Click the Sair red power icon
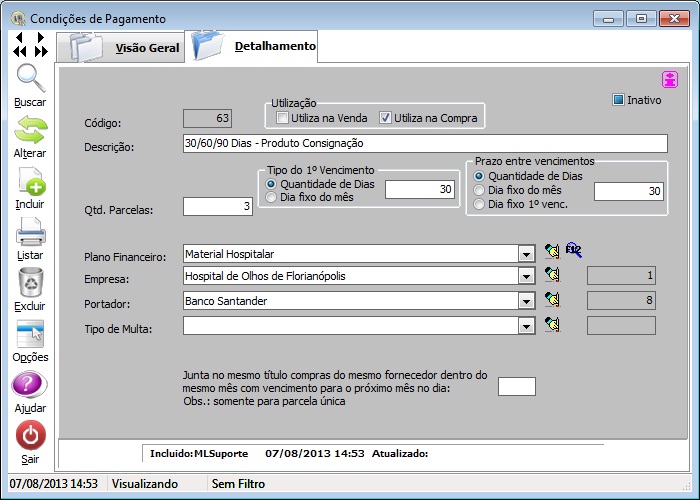700x500 pixels. point(30,436)
